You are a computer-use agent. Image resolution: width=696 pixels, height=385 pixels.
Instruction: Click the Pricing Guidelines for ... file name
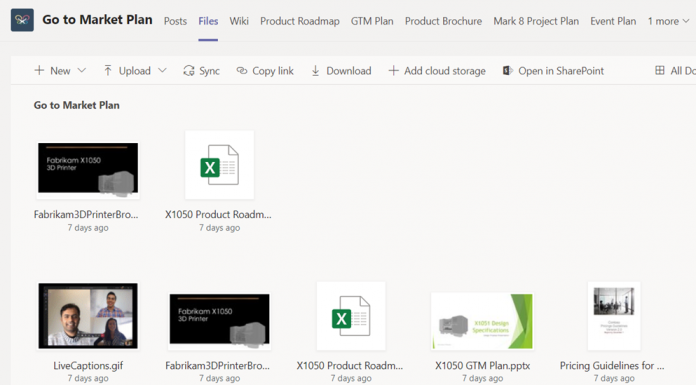click(612, 365)
